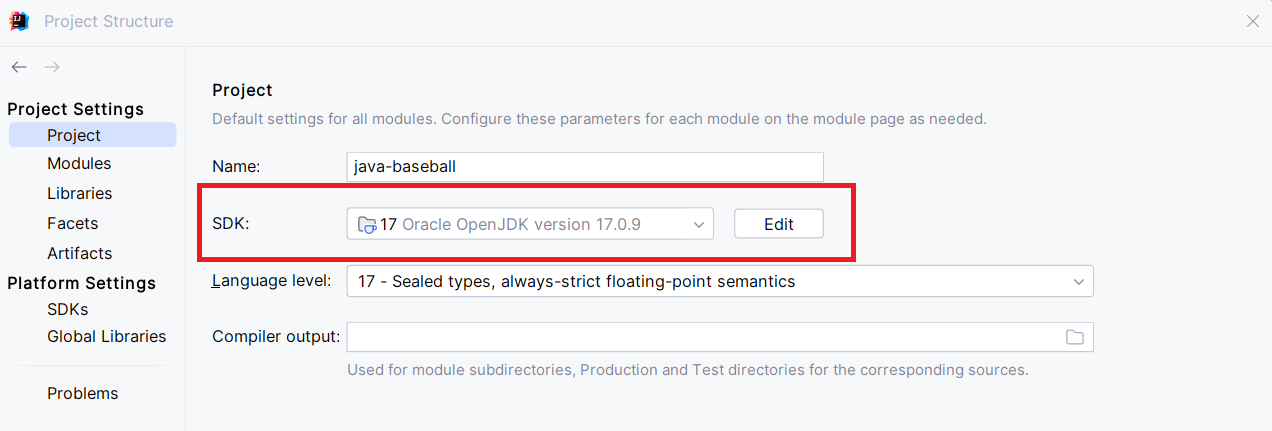Image resolution: width=1272 pixels, height=431 pixels.
Task: Expand the SDK dropdown chevron
Action: (699, 224)
